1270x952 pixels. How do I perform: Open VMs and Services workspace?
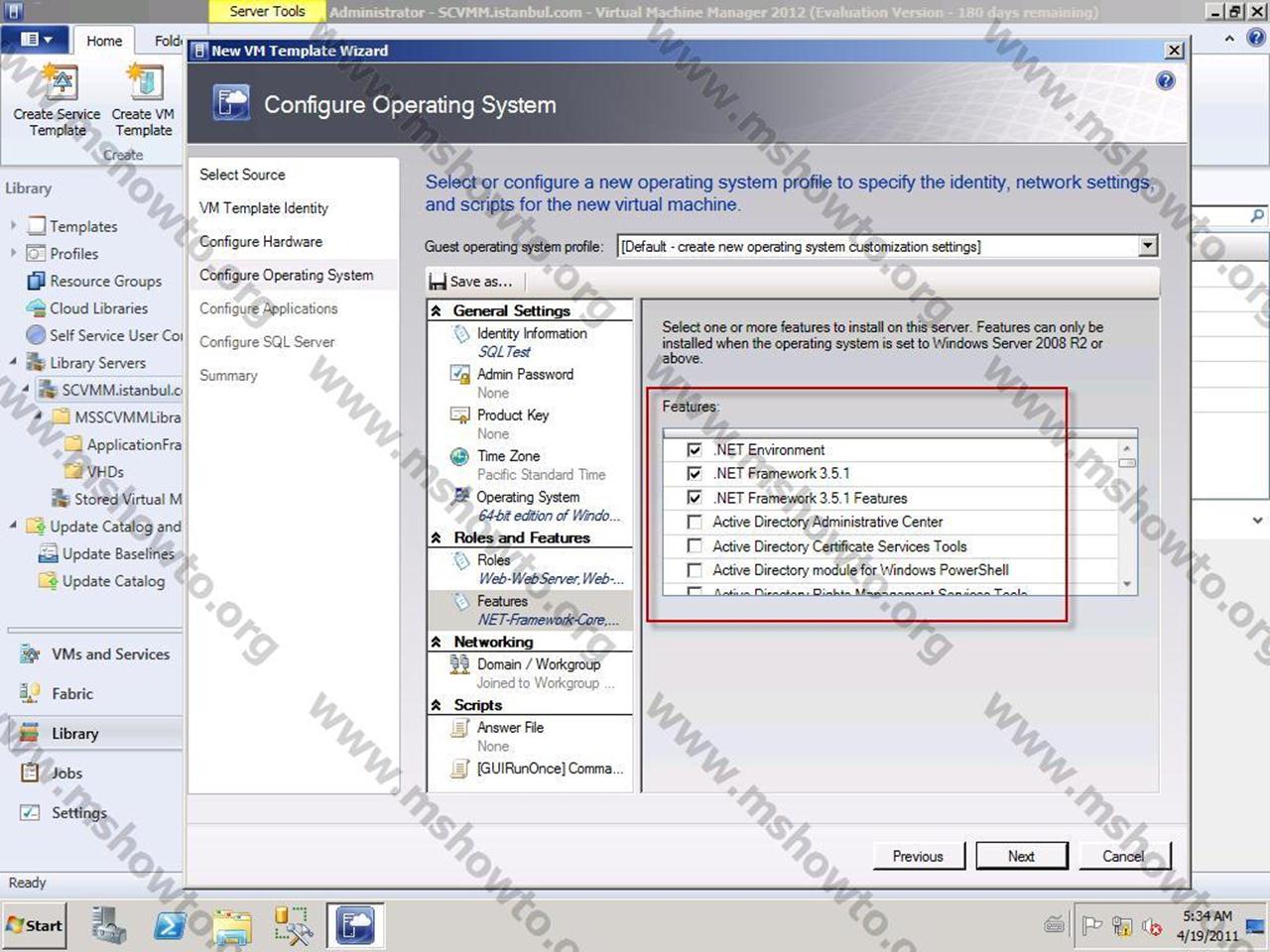coord(96,654)
